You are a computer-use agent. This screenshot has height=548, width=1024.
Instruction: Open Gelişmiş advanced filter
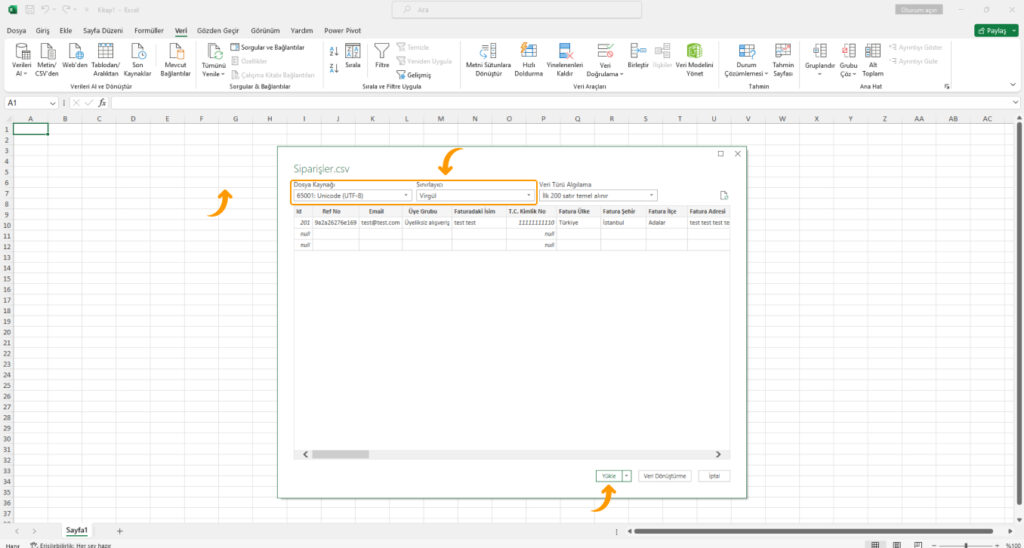414,74
